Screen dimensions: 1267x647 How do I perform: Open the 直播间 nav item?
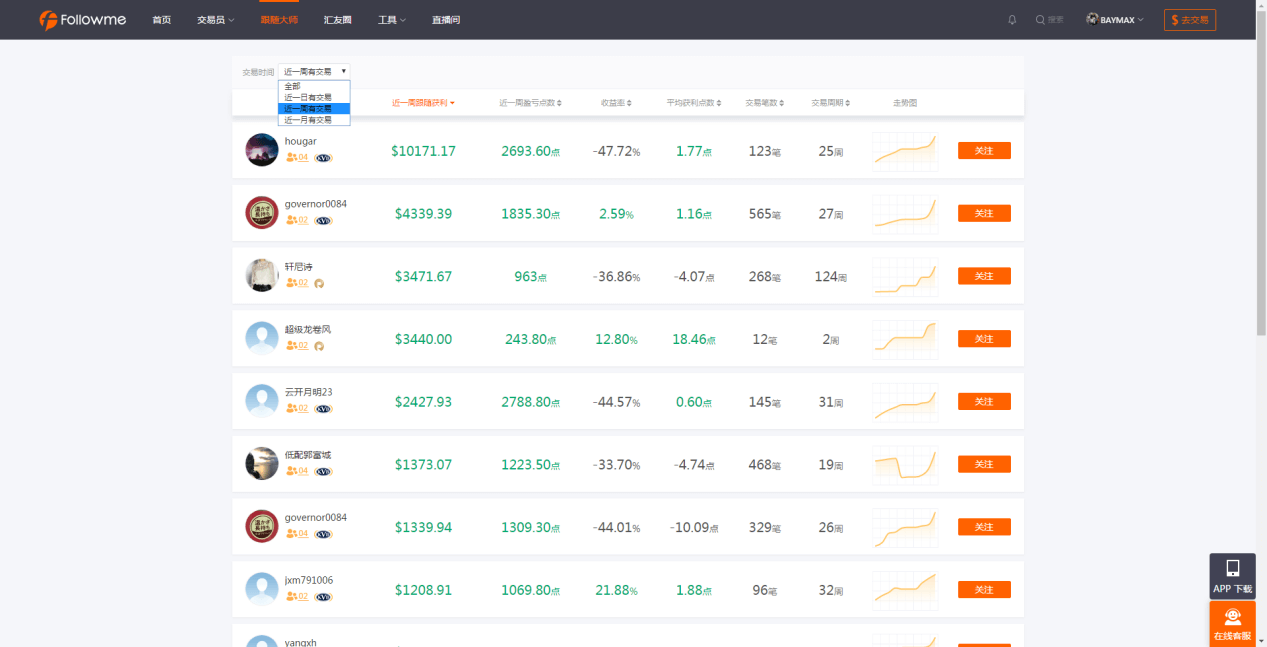click(446, 20)
